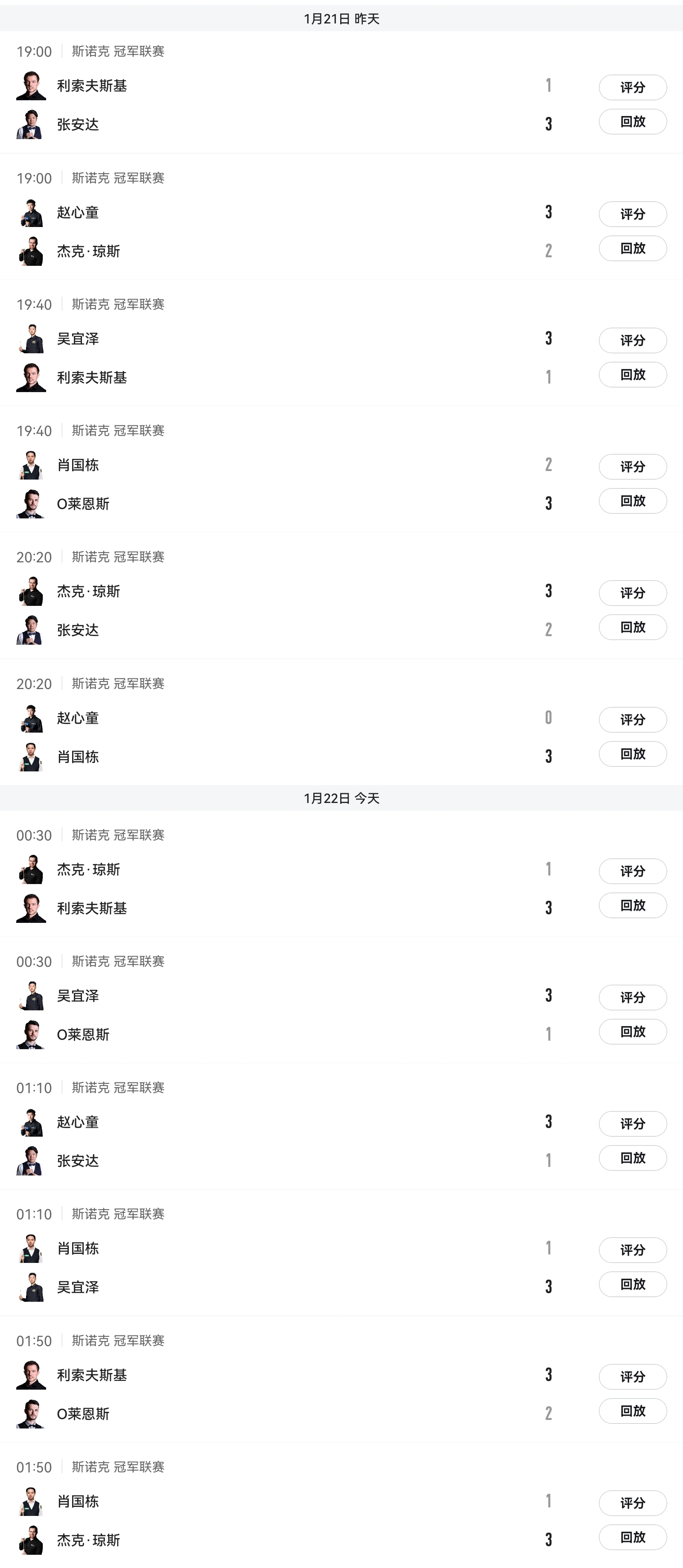
Task: Click O莱恩斯 avatar in the 1月21日 19:40 match
Action: coord(30,504)
